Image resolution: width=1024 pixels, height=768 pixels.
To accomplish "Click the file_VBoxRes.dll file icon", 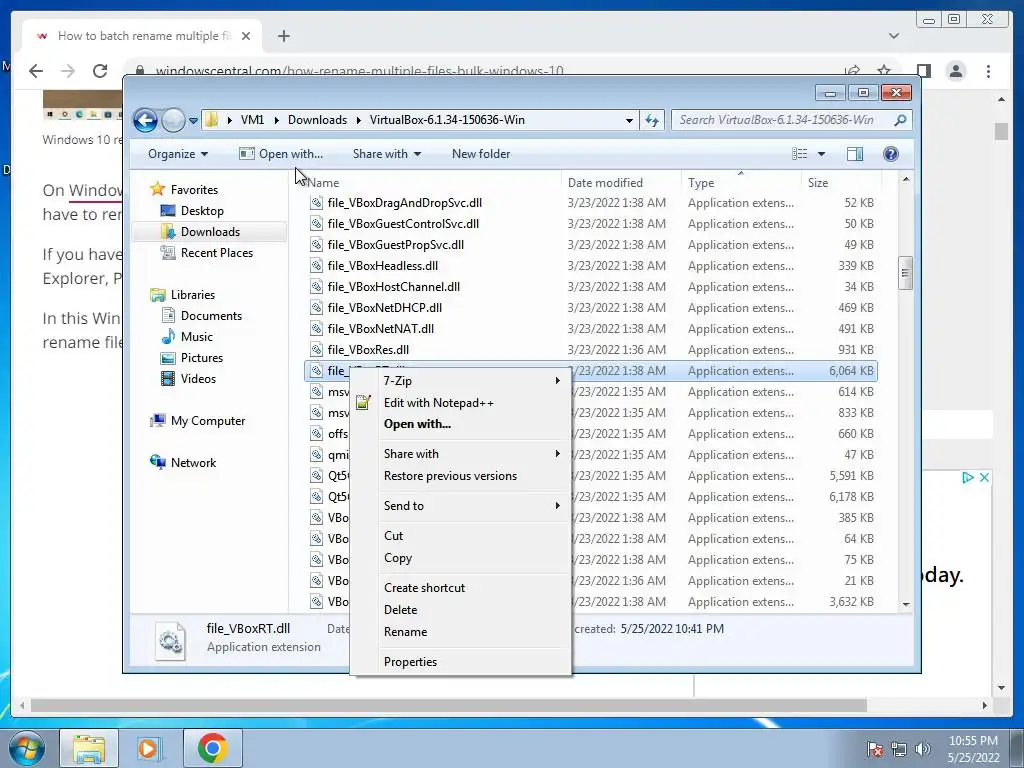I will click(x=316, y=349).
